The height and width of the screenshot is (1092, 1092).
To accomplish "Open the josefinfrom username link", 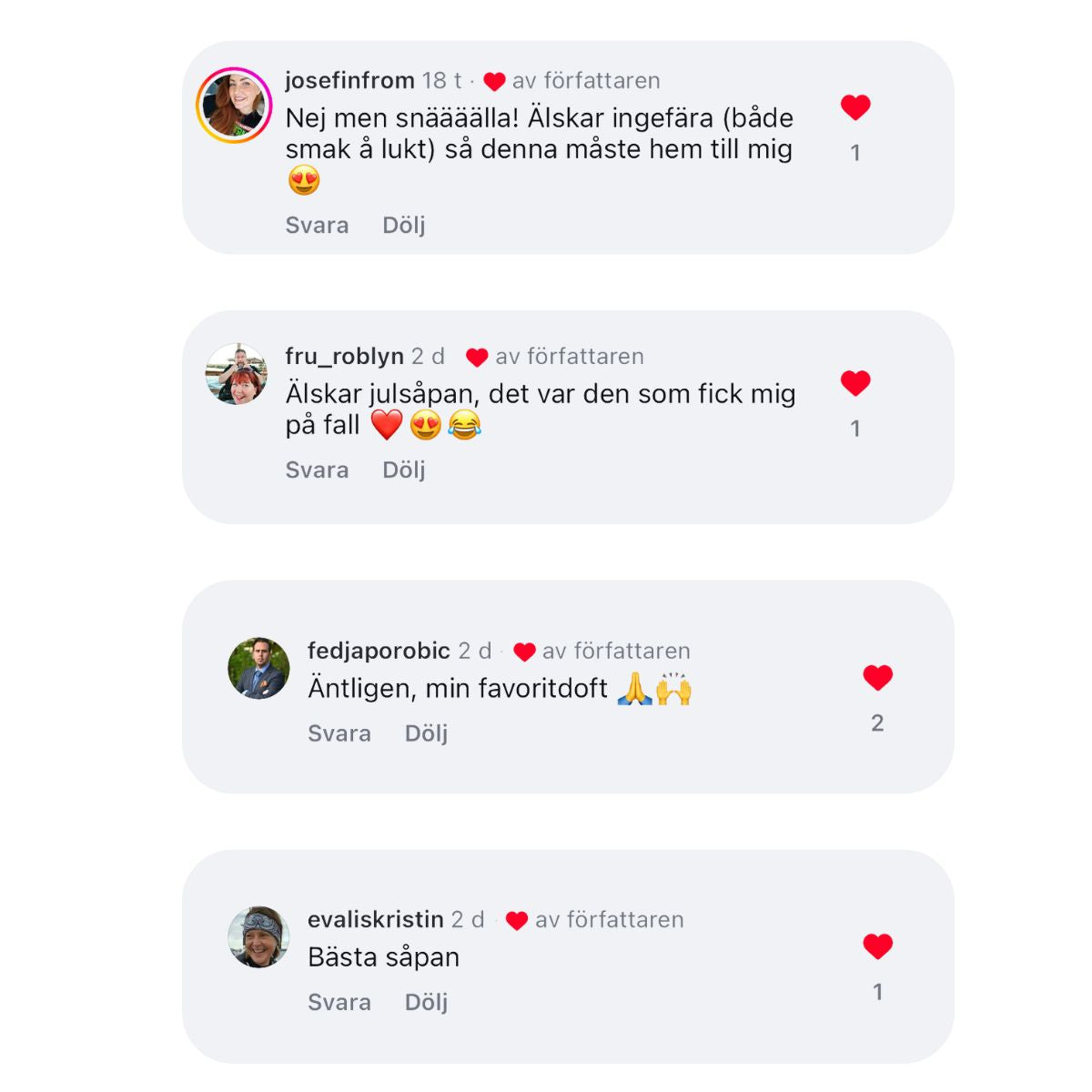I will 350,80.
